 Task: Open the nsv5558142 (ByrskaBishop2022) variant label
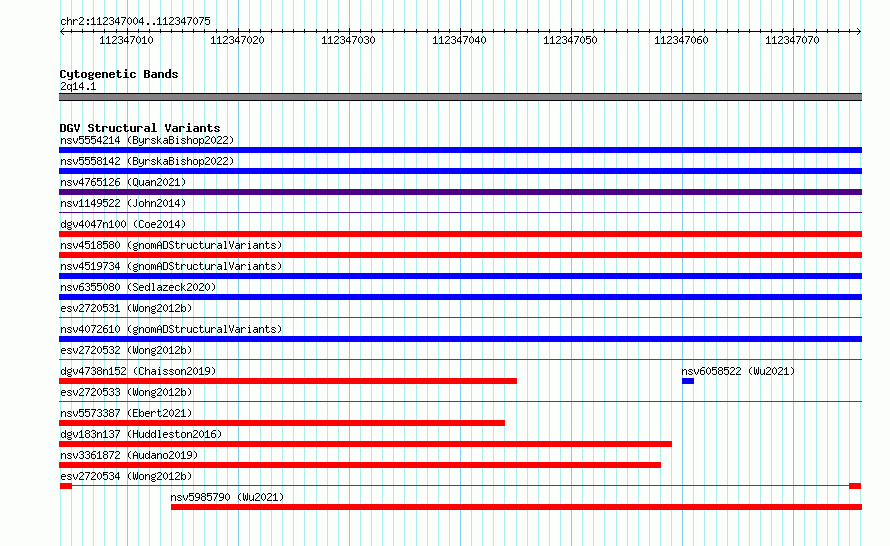(147, 161)
